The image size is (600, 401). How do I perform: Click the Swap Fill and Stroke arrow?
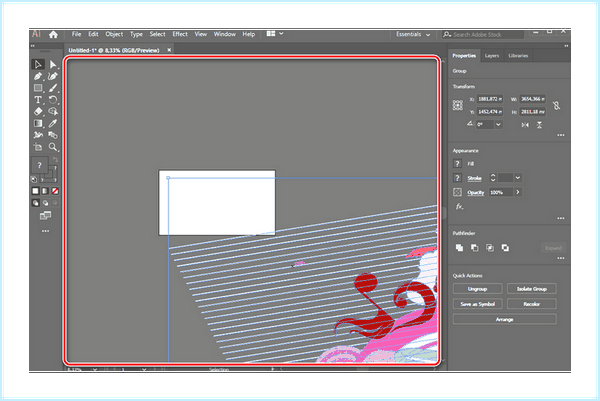(x=55, y=160)
